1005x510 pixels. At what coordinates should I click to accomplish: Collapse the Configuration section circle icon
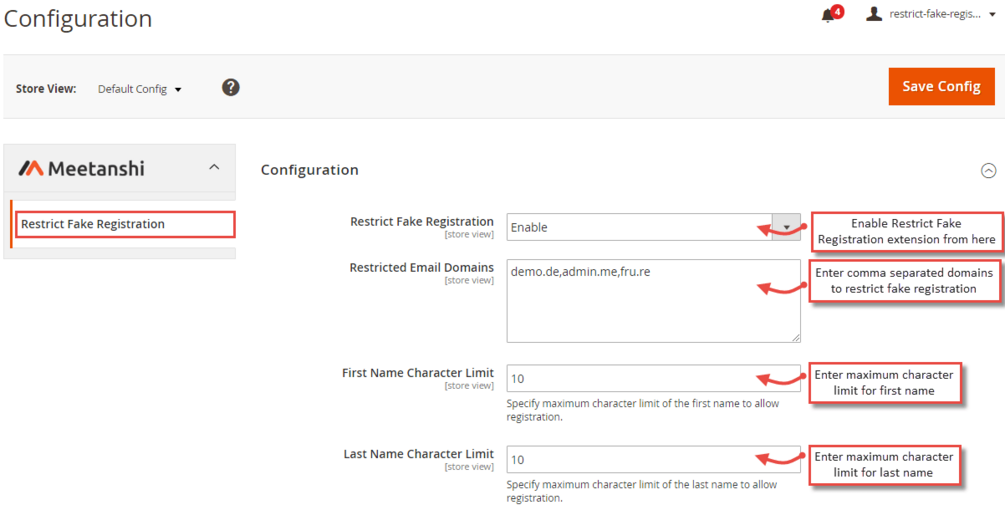(x=988, y=171)
